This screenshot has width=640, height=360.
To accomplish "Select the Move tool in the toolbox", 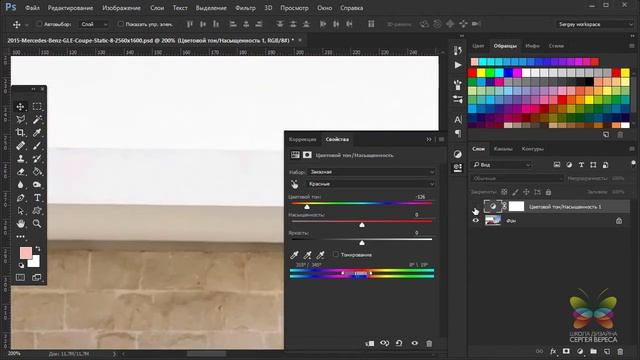I will [20, 107].
